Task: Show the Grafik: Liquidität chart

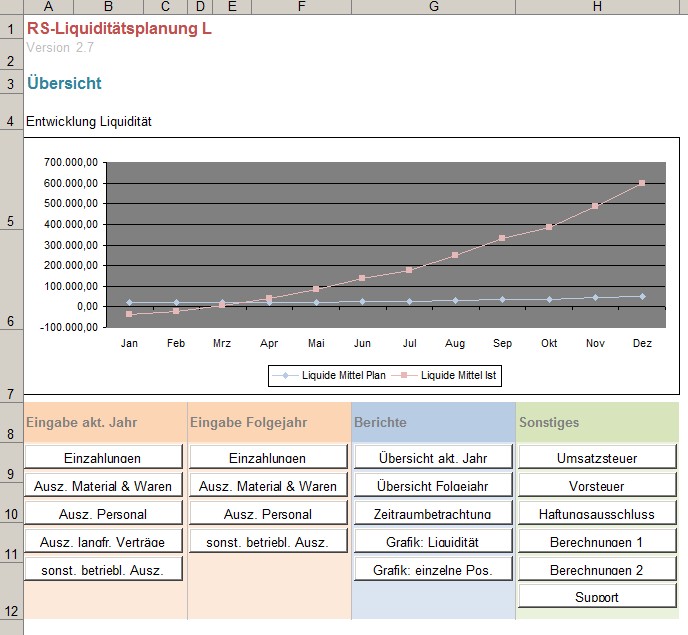Action: click(x=433, y=542)
